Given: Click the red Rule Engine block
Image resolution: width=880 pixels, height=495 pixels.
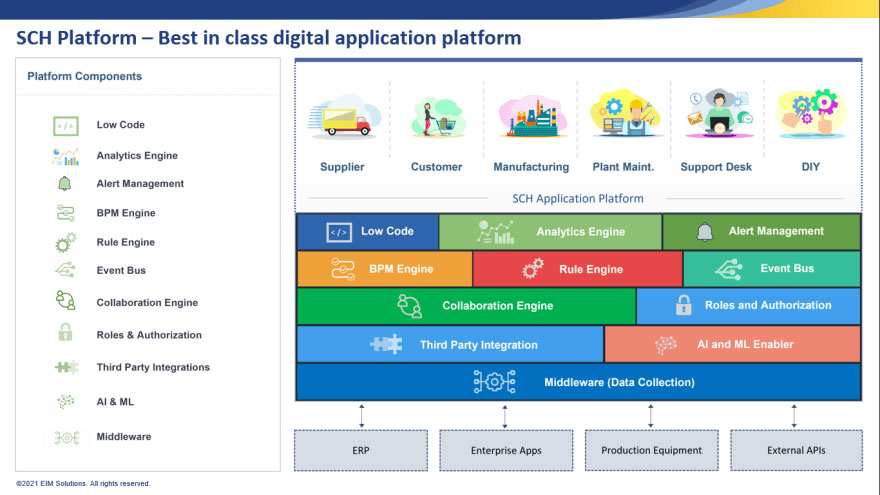Looking at the screenshot, I should pyautogui.click(x=577, y=269).
